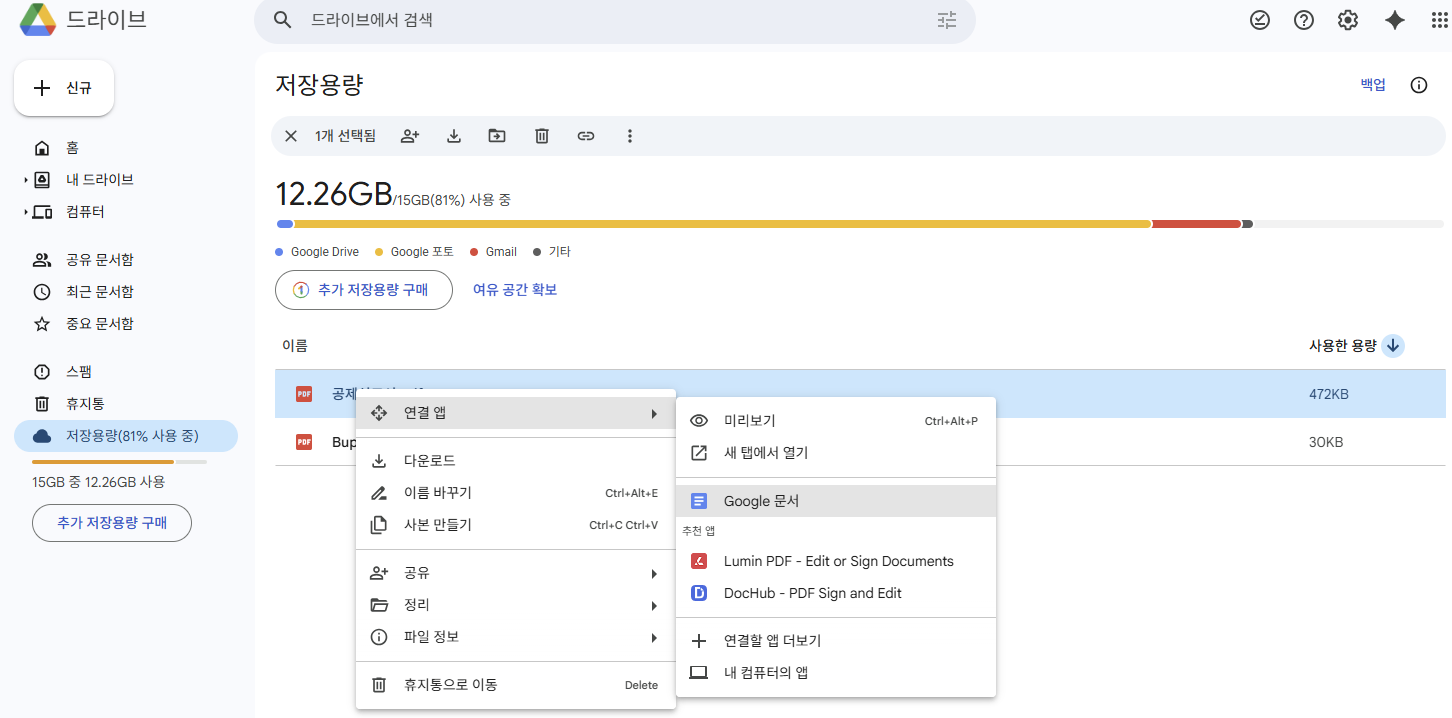This screenshot has width=1452, height=718.
Task: Choose 내 컴퓨터의 앱
Action: point(836,673)
